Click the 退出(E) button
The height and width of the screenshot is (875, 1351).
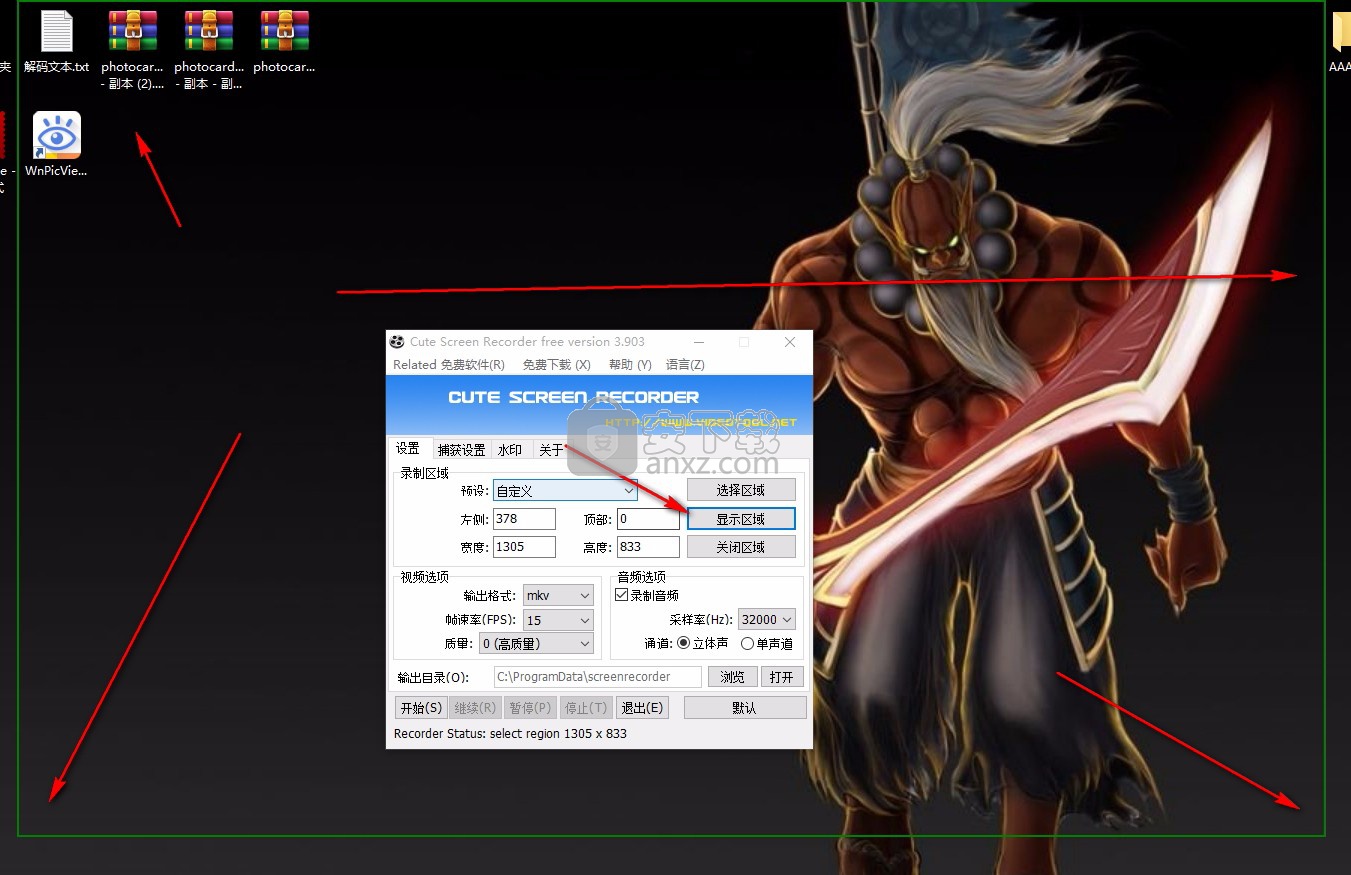point(641,708)
